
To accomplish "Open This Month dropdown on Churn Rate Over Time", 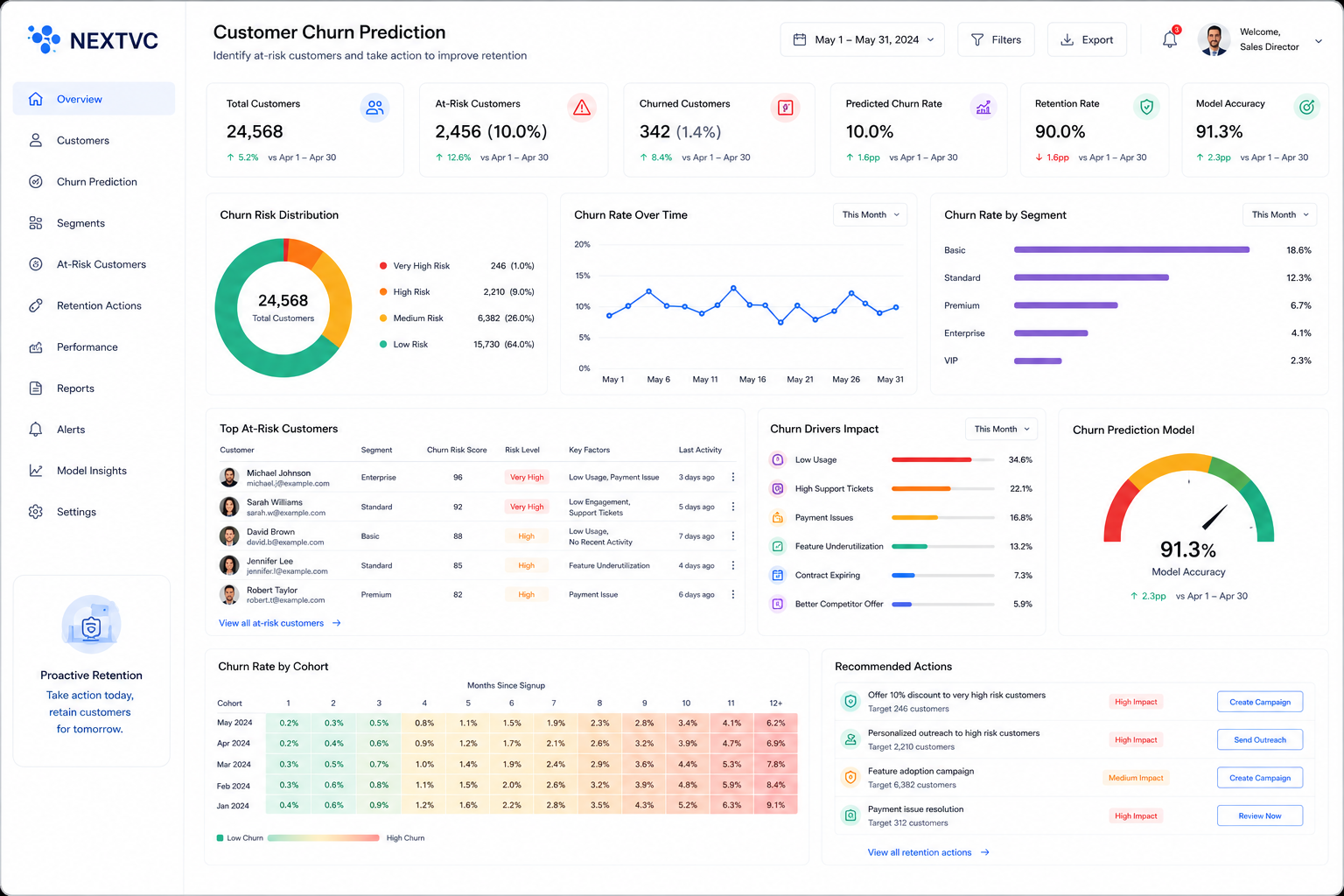I will pos(870,214).
